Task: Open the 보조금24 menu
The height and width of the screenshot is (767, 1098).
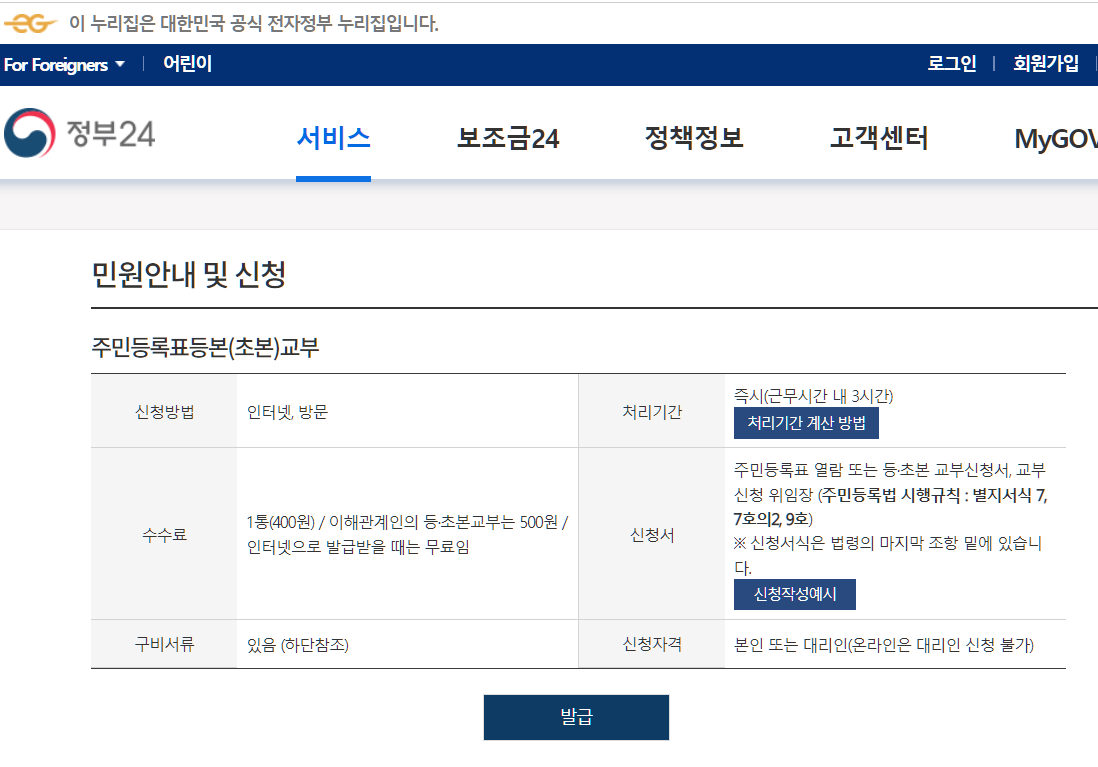Action: pyautogui.click(x=508, y=138)
